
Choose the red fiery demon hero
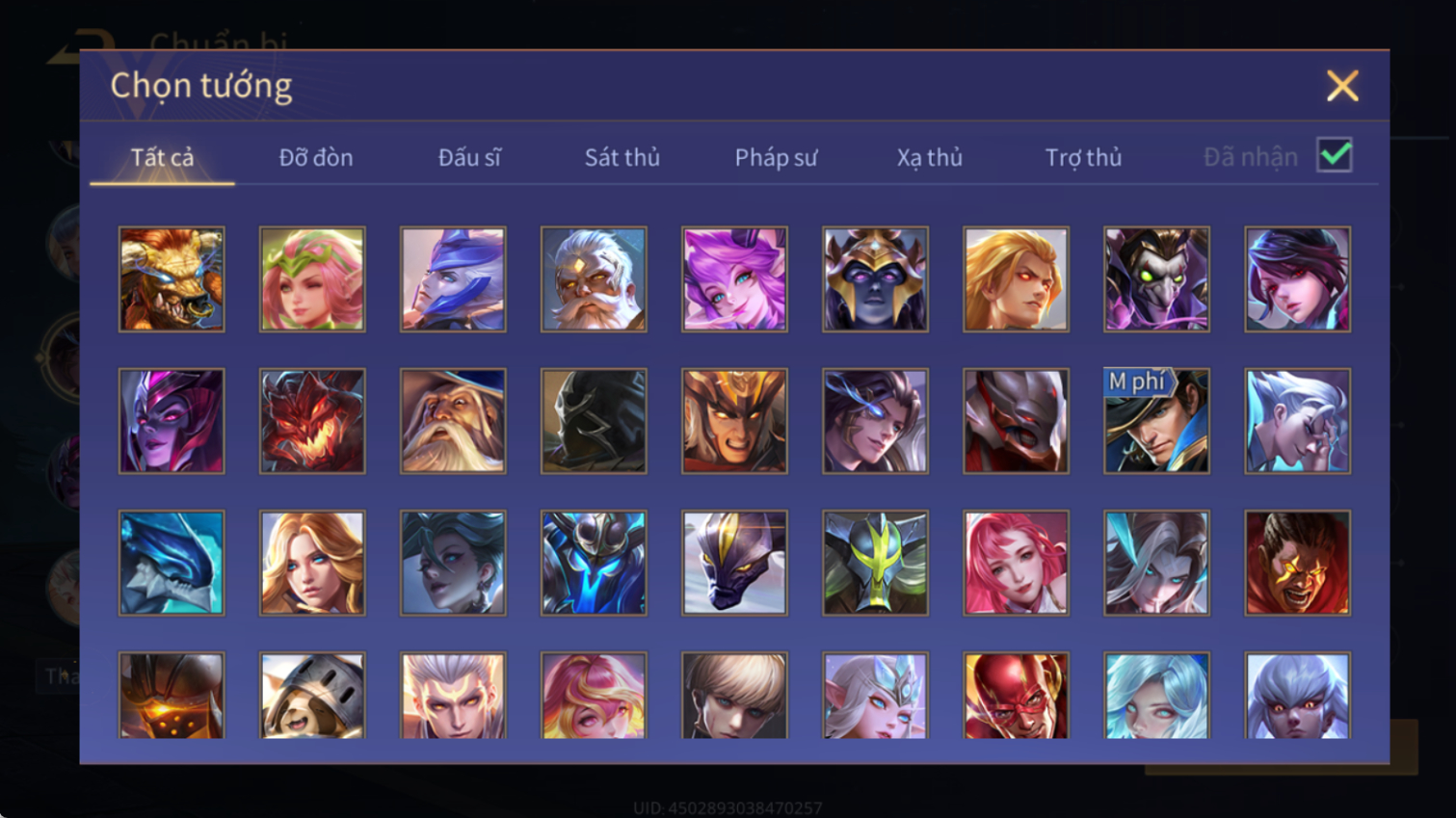312,421
